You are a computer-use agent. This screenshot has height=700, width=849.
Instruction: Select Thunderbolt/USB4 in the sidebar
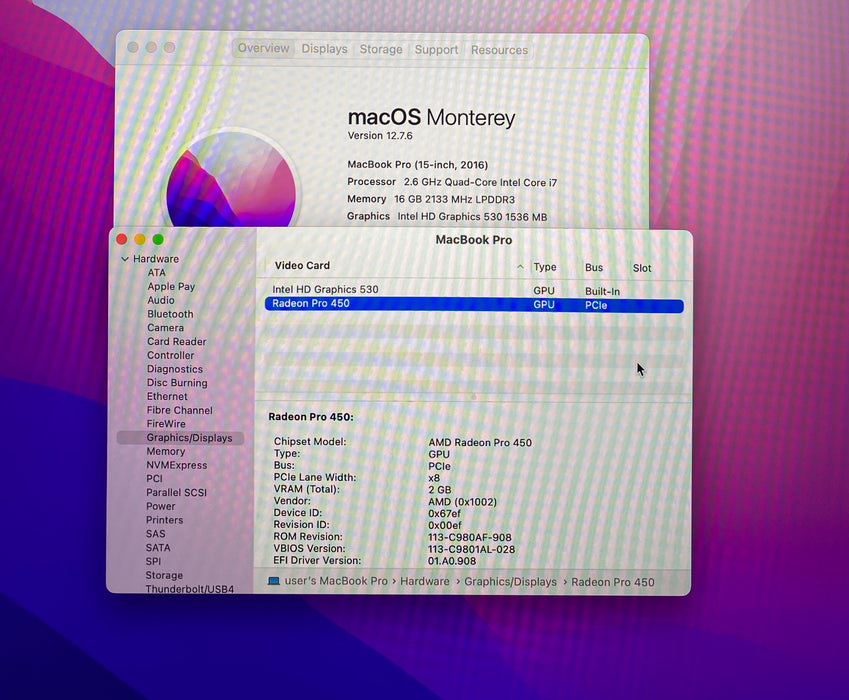coord(190,588)
